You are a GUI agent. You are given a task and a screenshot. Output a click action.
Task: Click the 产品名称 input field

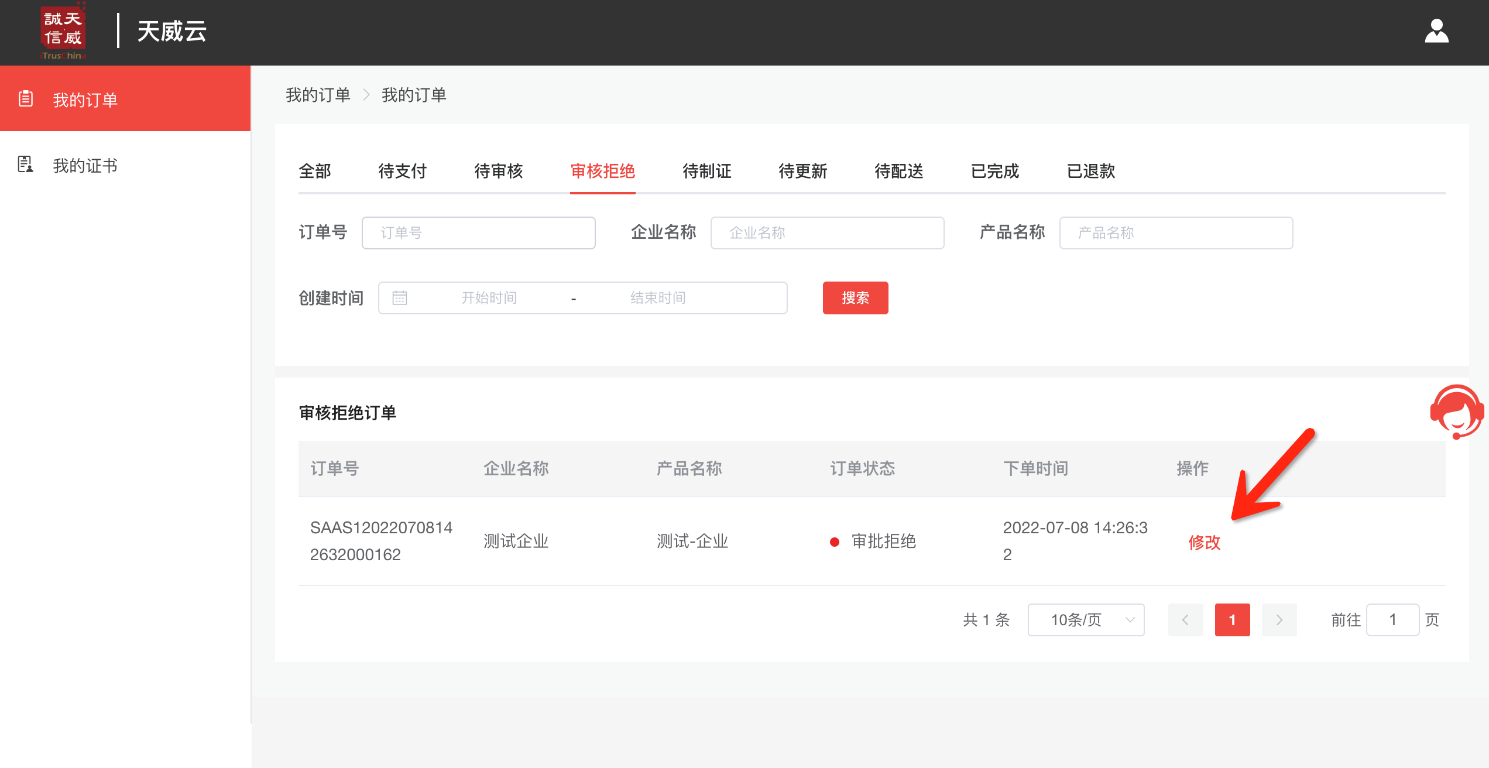pos(1176,233)
